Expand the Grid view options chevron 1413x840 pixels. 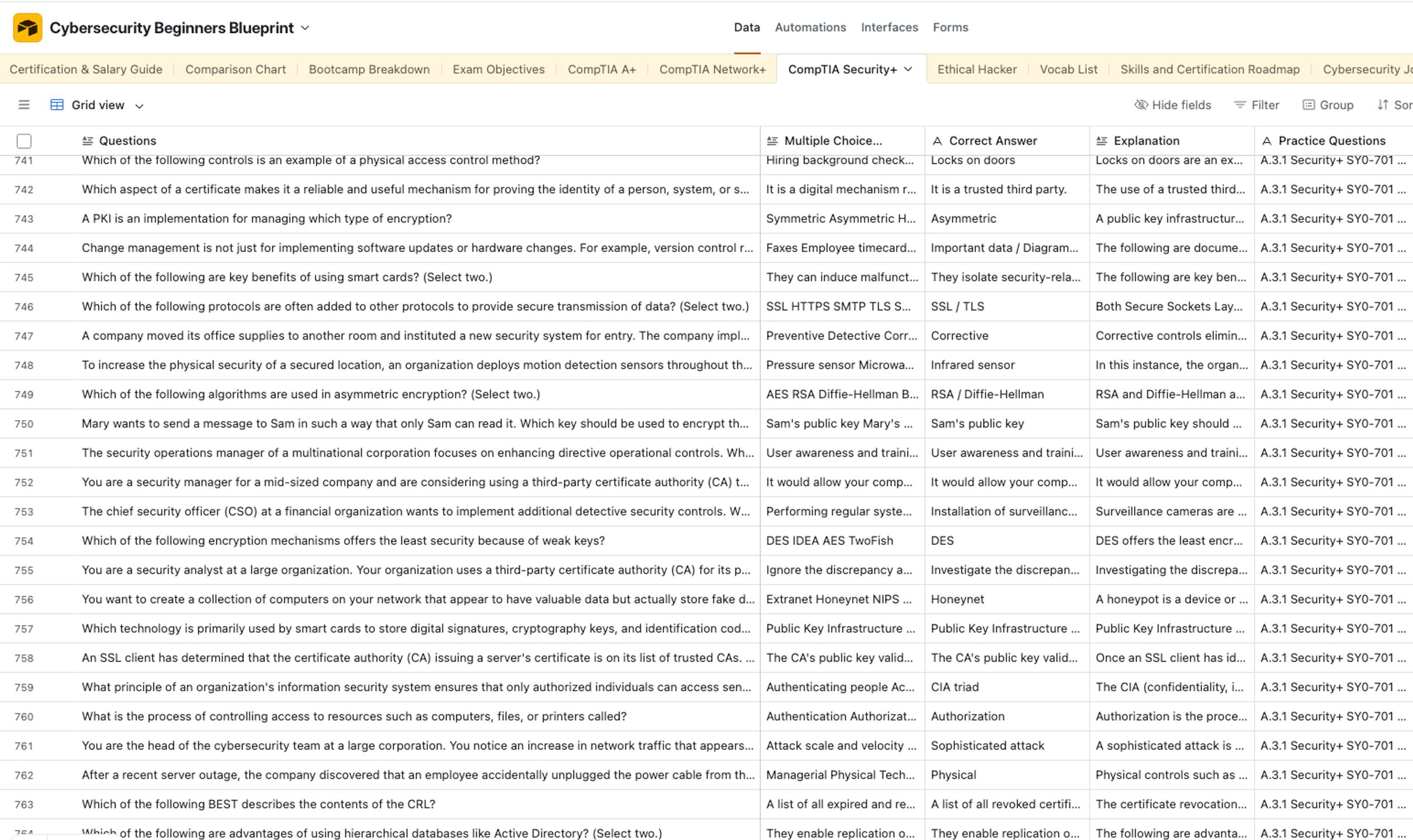(139, 106)
